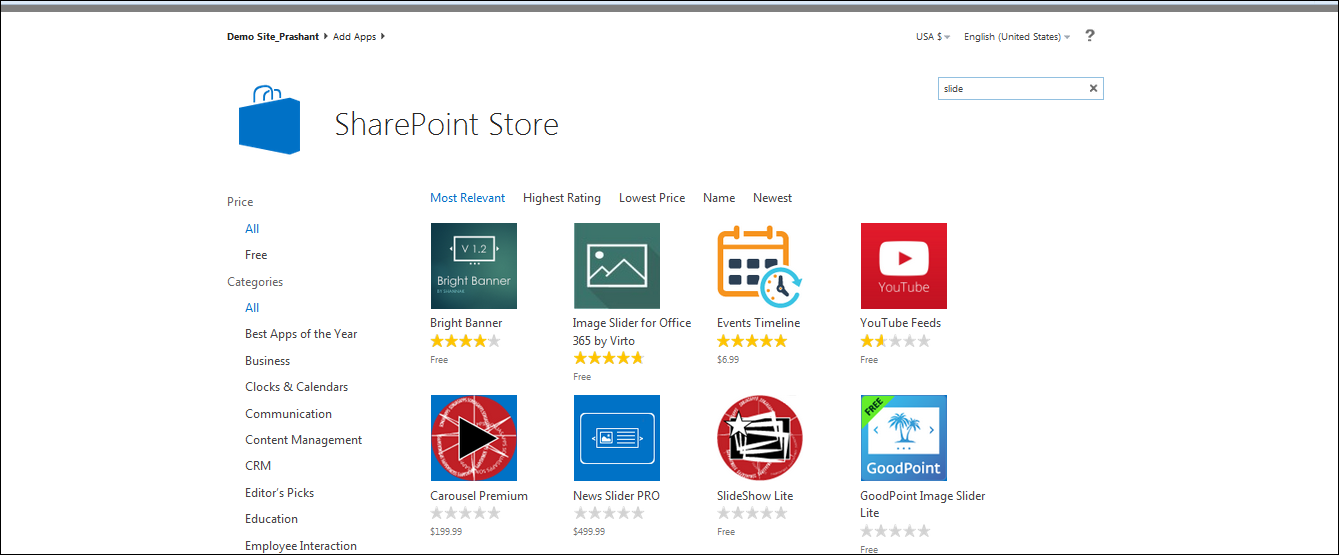Open the News Slider PRO title link
Screen dimensions: 1339x555
(617, 496)
